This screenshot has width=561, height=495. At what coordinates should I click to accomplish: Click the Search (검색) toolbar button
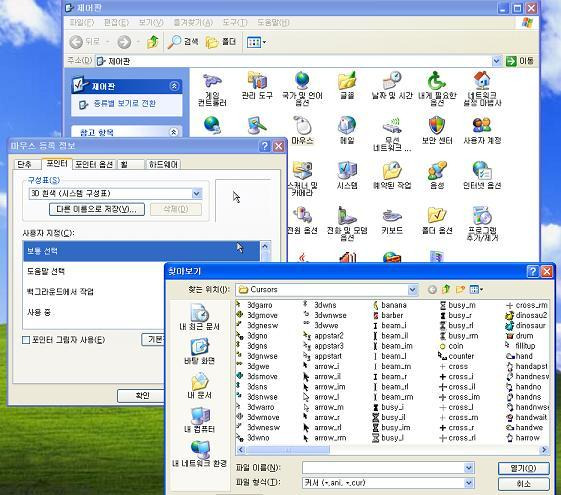click(x=183, y=42)
